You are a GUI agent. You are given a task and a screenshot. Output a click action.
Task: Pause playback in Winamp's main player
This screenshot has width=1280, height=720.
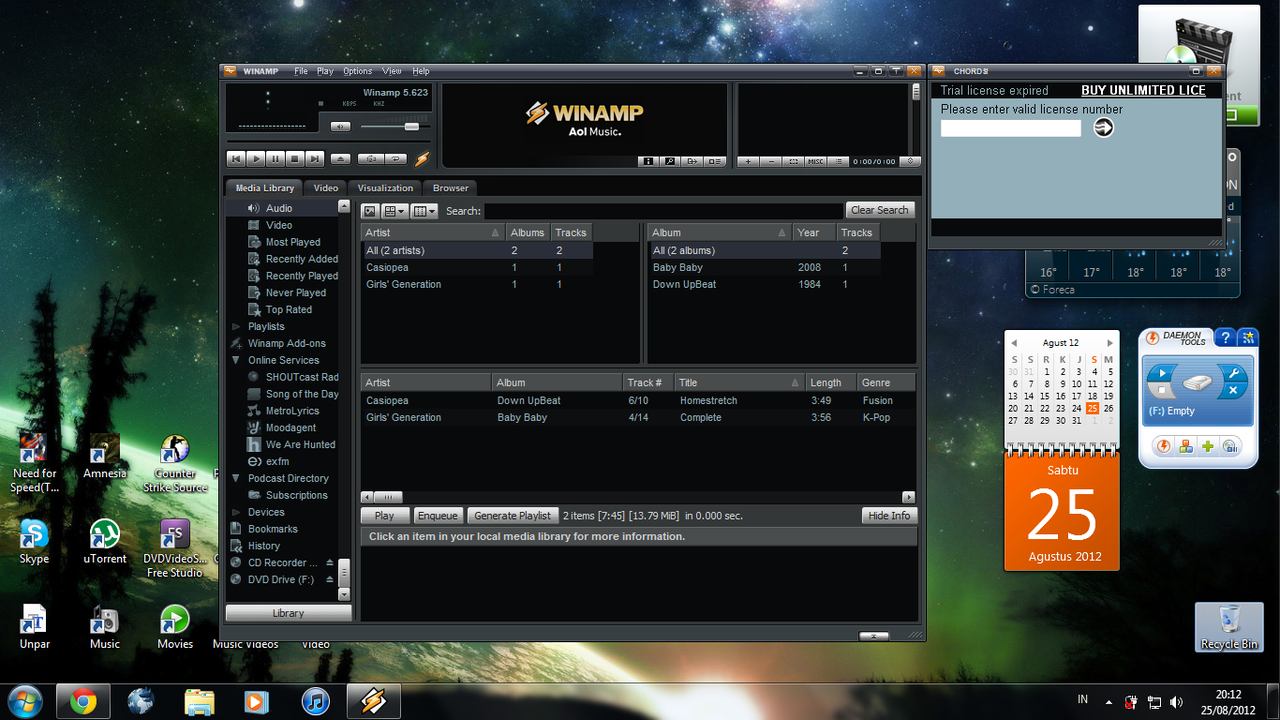[x=275, y=159]
